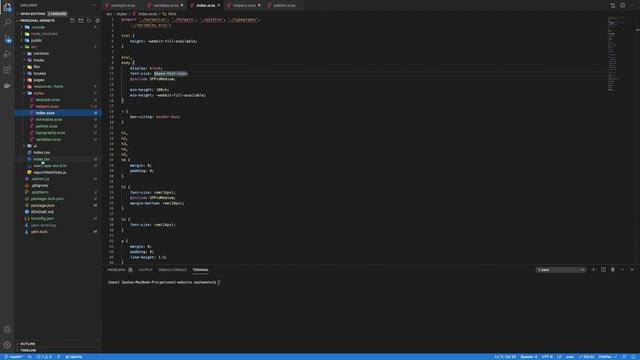Image resolution: width=640 pixels, height=360 pixels.
Task: Click the New Folder icon in Explorer header
Action: click(80, 20)
